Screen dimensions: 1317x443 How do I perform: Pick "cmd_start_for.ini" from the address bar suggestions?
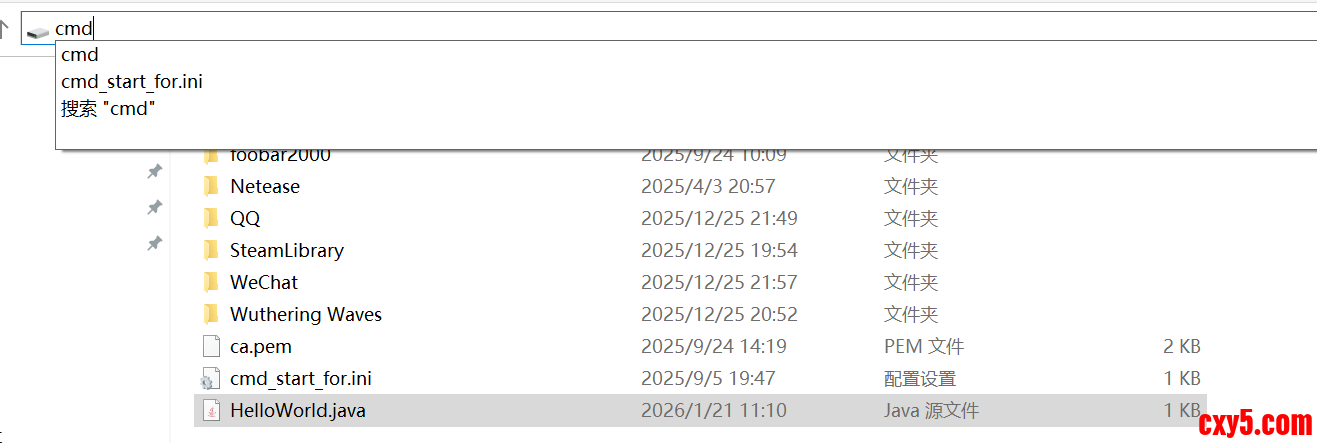point(131,82)
